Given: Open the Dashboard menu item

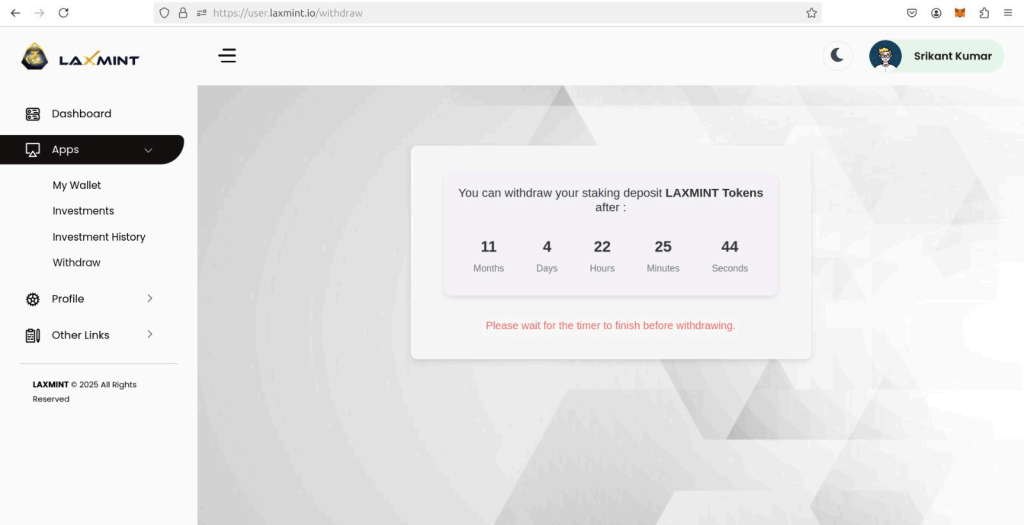Looking at the screenshot, I should (x=81, y=114).
